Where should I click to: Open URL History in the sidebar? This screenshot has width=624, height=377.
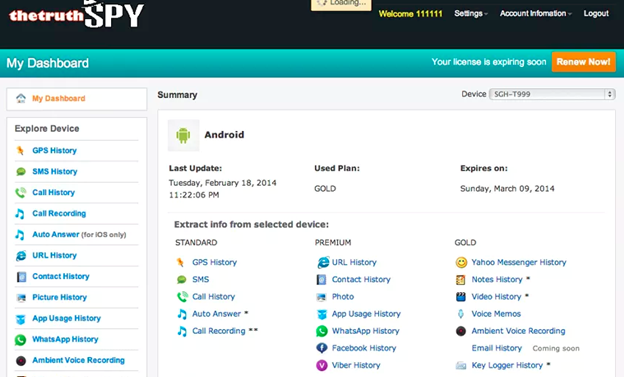point(55,255)
